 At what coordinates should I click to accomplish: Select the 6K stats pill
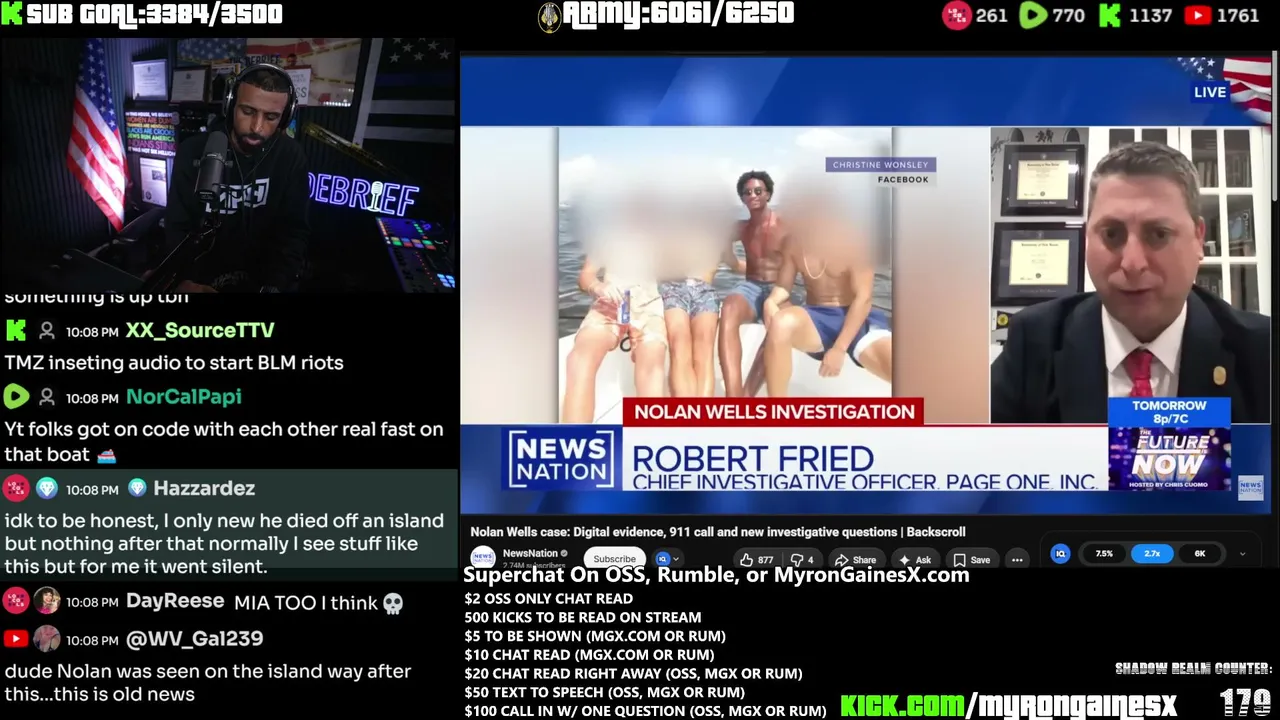click(x=1200, y=553)
